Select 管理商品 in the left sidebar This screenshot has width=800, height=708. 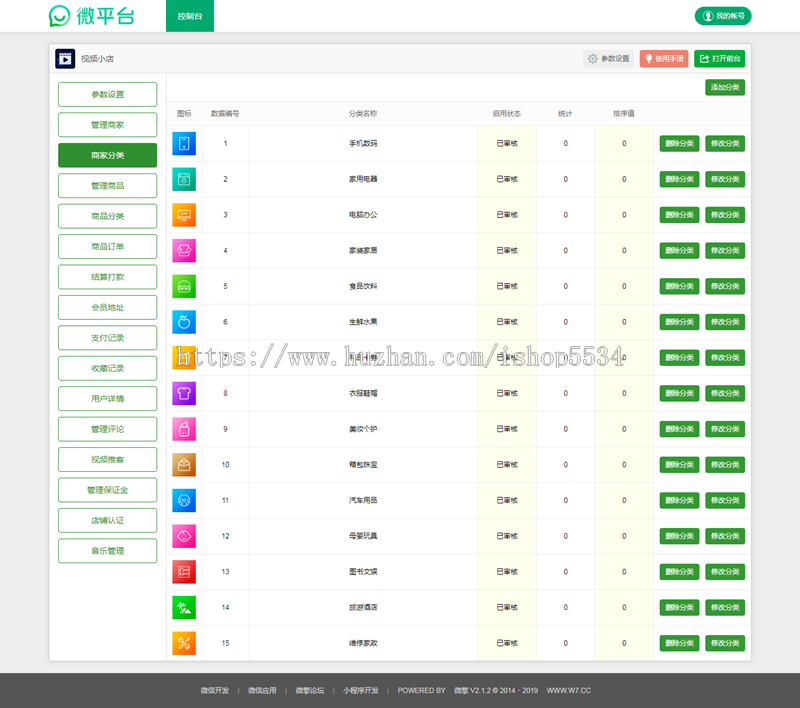(x=107, y=186)
